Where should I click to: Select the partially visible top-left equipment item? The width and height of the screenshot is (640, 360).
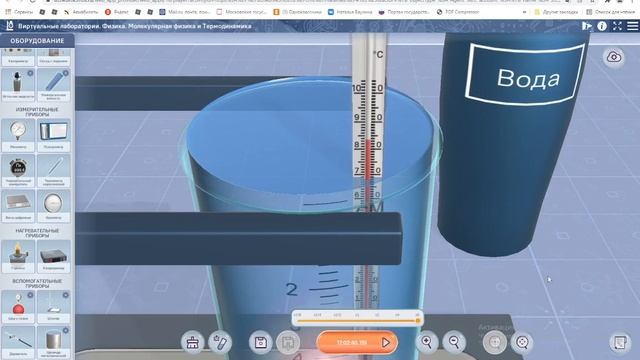18,57
